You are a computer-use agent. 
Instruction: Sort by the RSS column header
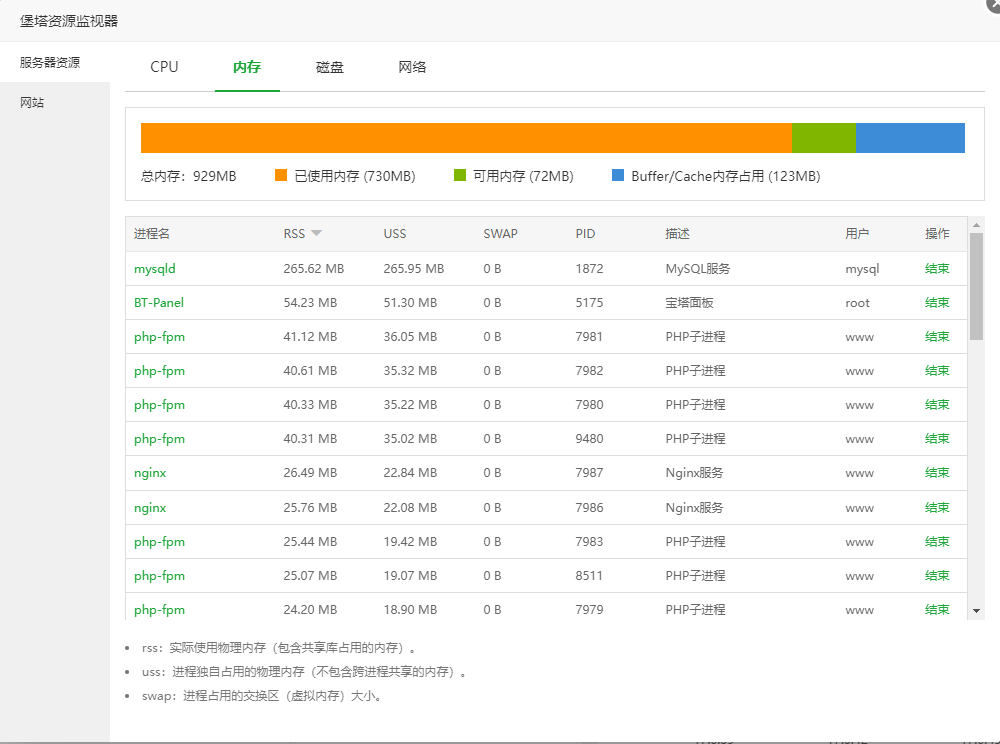coord(294,233)
